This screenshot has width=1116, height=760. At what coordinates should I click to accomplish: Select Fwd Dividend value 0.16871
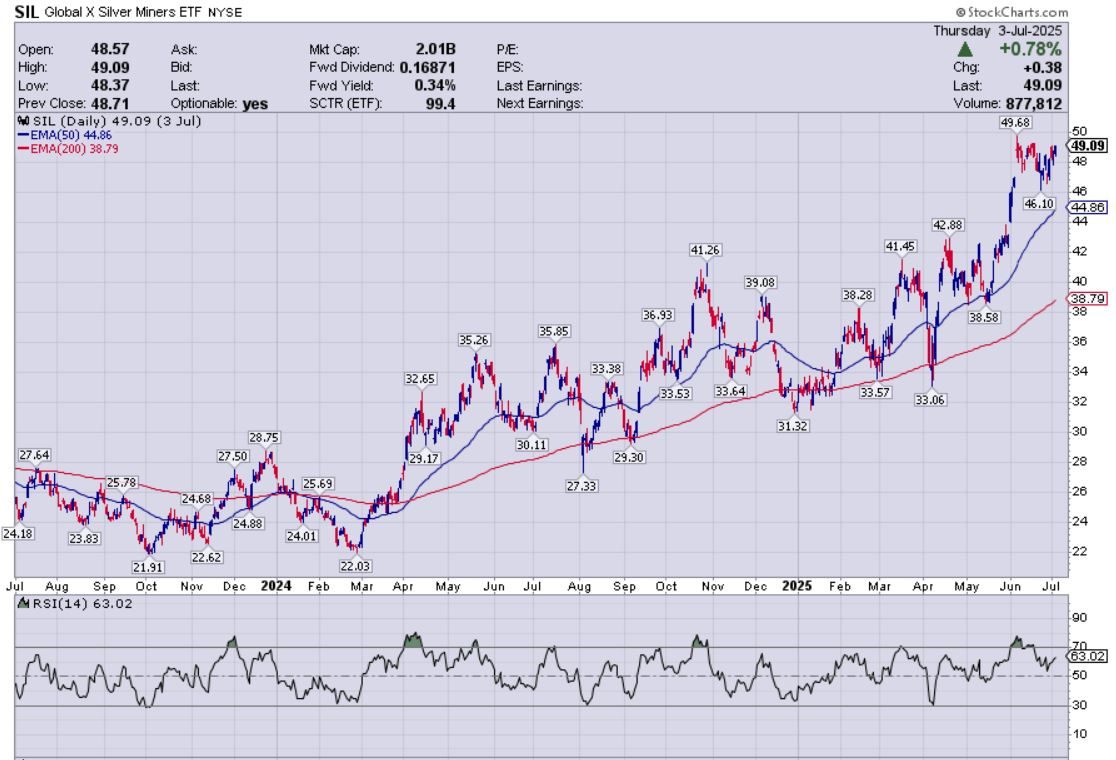pos(428,68)
